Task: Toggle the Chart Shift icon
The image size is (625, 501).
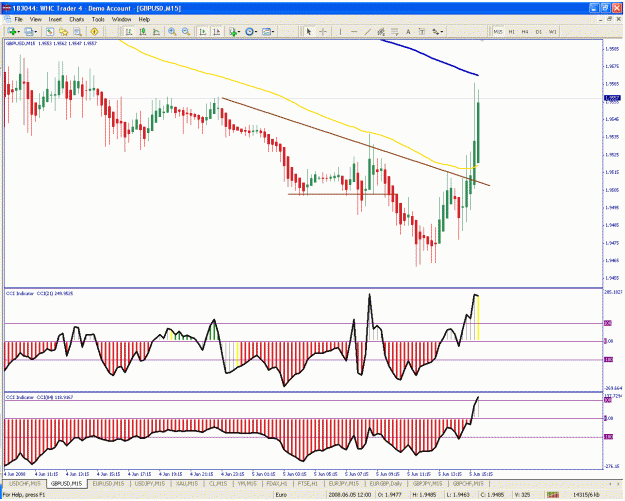Action: [216, 31]
